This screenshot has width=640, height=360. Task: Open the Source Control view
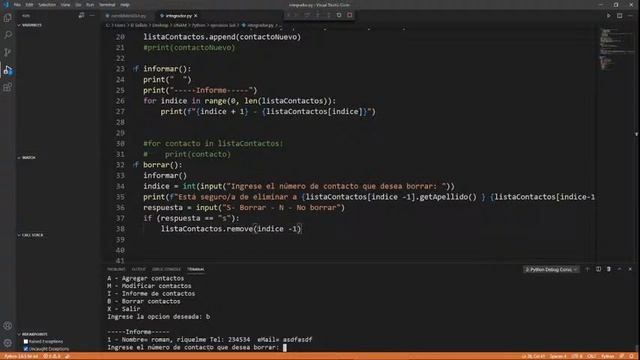[x=7, y=52]
